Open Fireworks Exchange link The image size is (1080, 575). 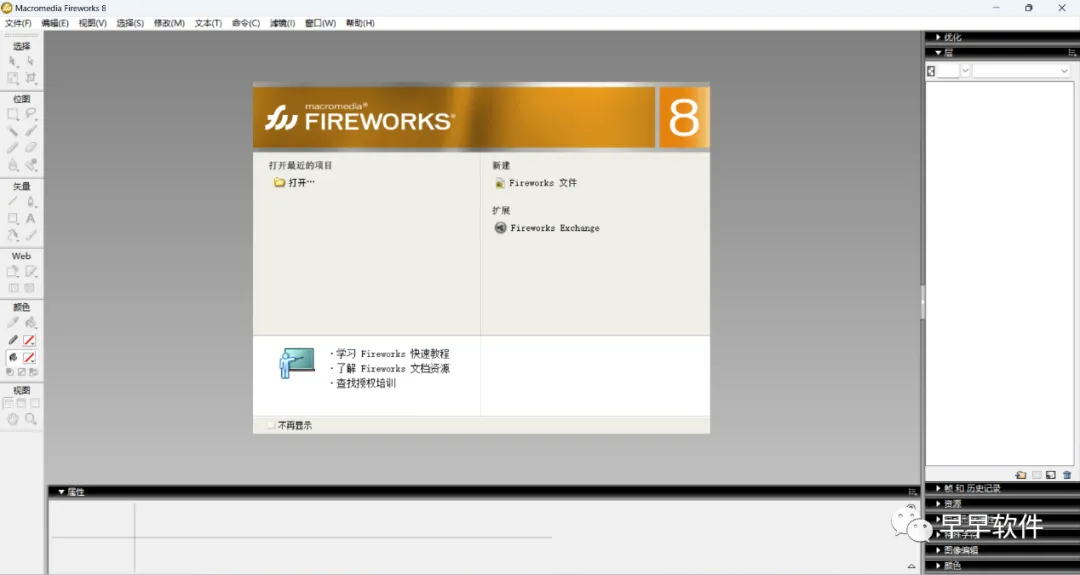[x=547, y=228]
